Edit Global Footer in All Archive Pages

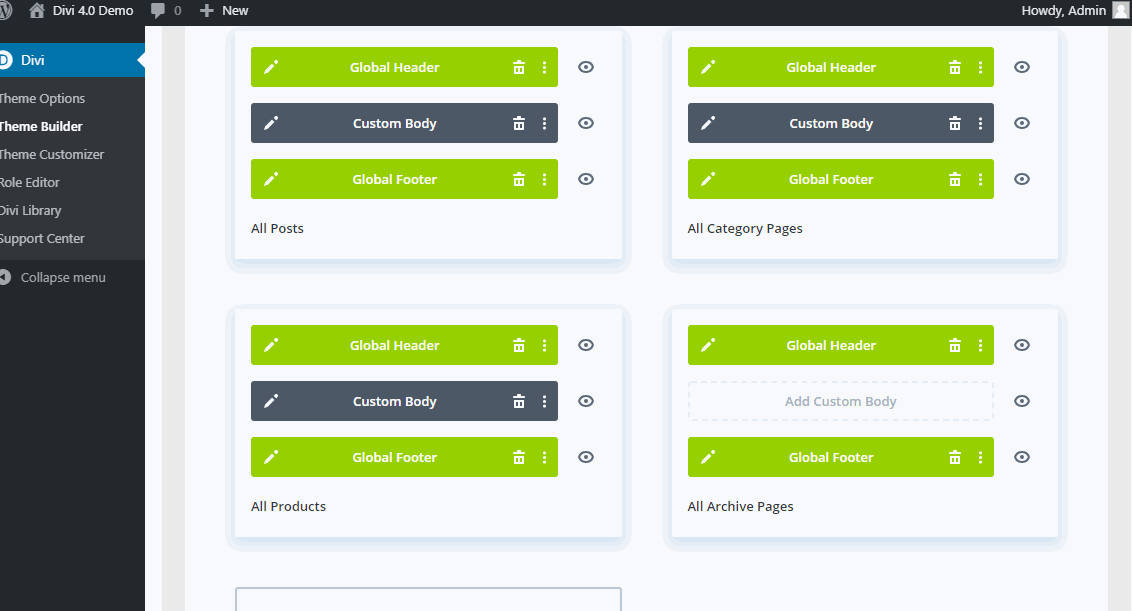point(708,457)
